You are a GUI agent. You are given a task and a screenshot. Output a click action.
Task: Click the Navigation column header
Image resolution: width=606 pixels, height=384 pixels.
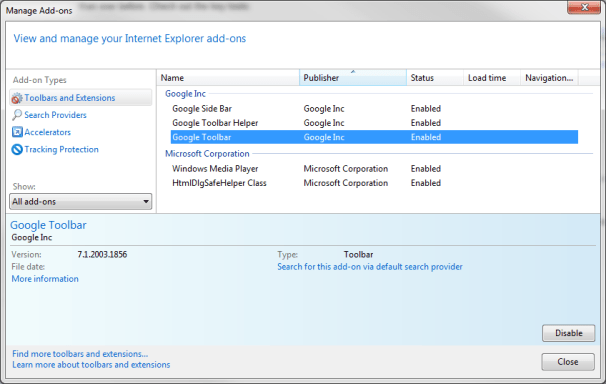click(x=549, y=78)
